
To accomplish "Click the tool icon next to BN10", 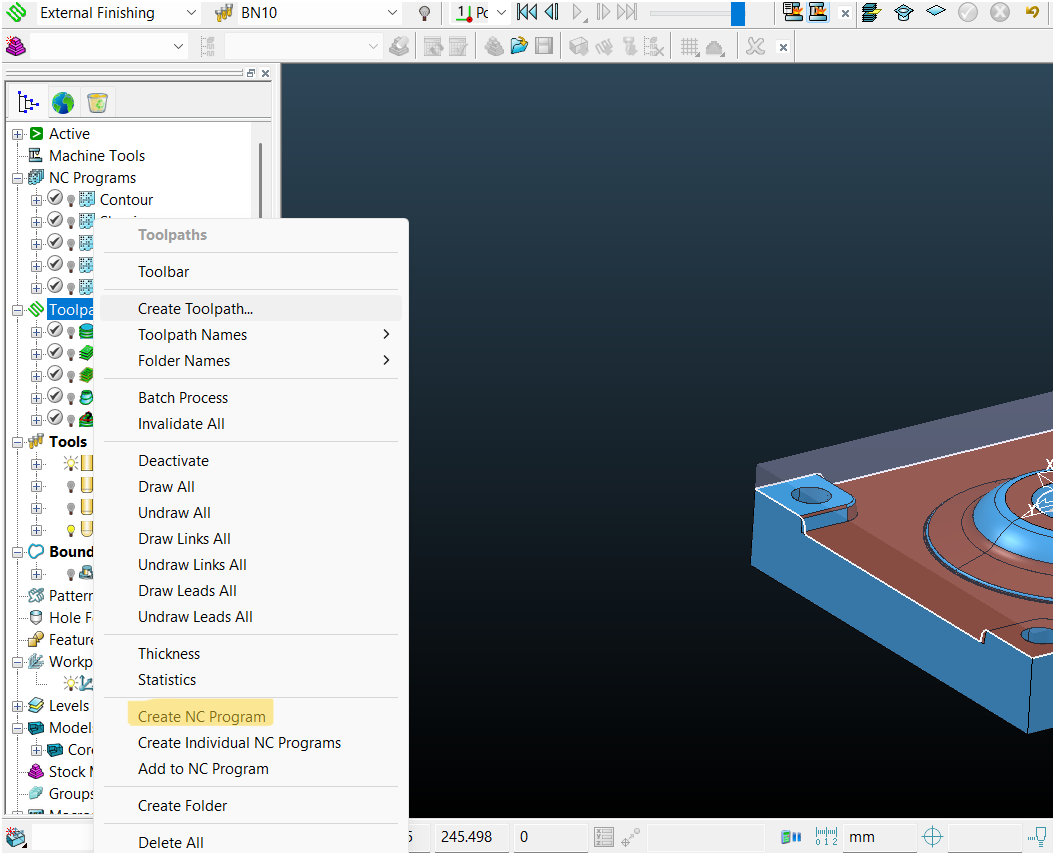I will click(224, 13).
